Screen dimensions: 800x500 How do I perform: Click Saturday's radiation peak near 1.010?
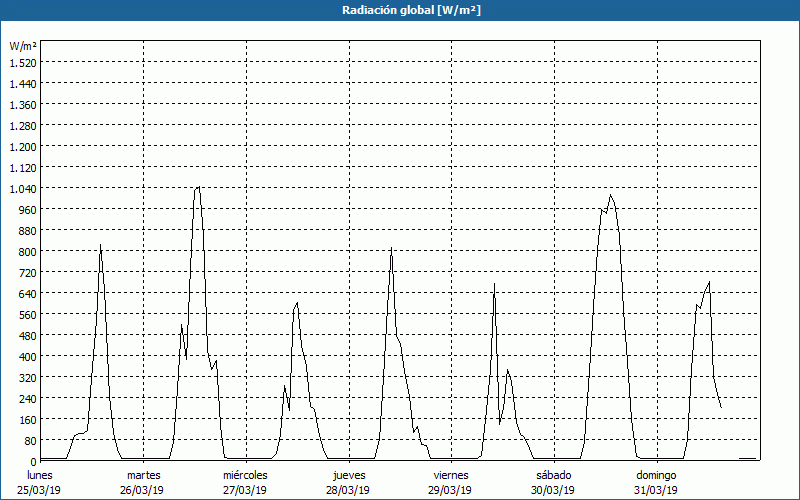click(x=610, y=195)
